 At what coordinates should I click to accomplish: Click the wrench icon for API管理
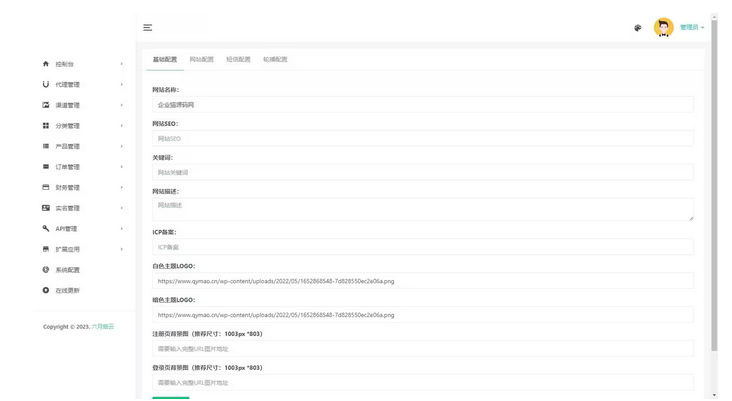coord(45,228)
